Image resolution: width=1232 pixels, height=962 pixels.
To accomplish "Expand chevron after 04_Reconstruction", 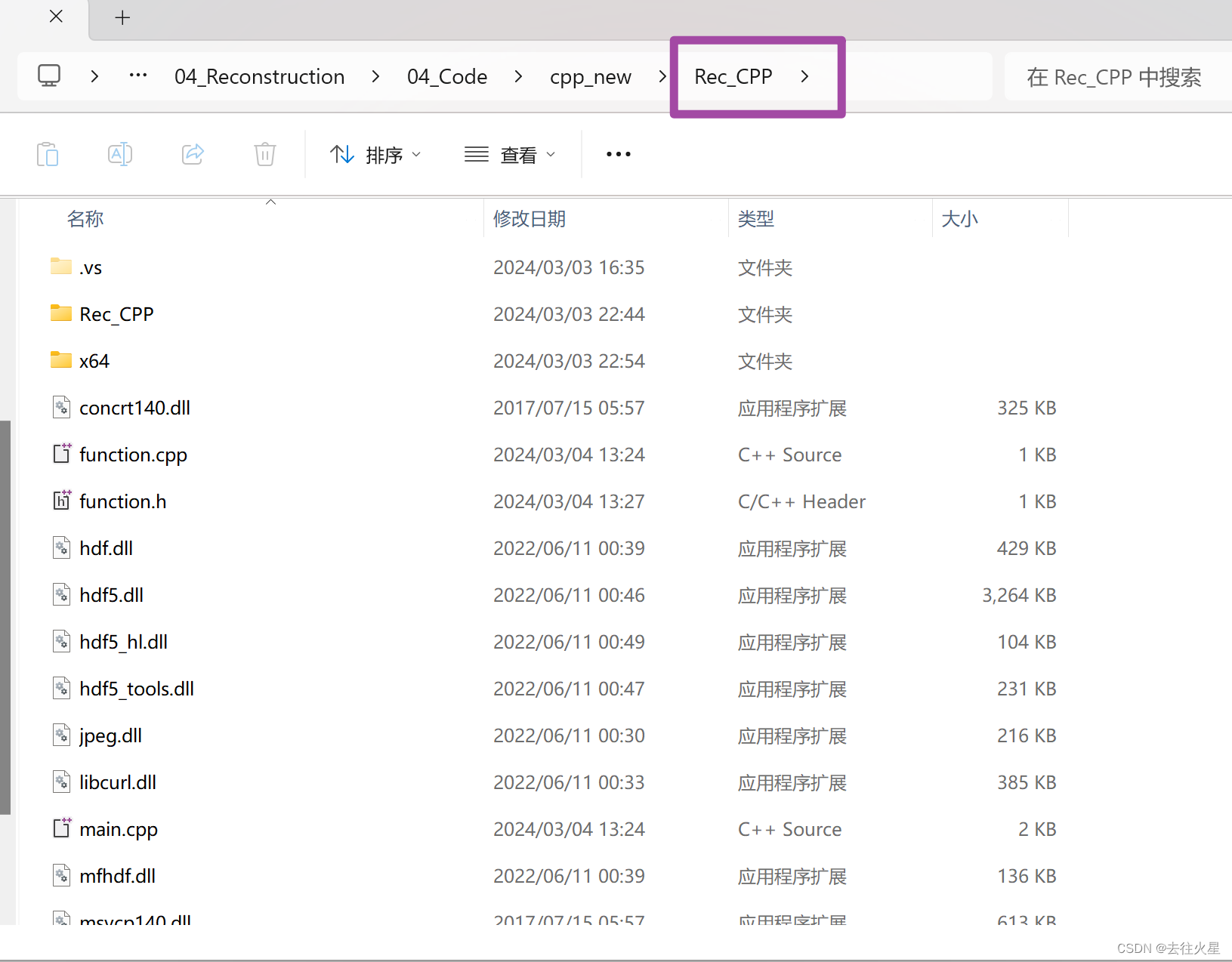I will [x=375, y=76].
